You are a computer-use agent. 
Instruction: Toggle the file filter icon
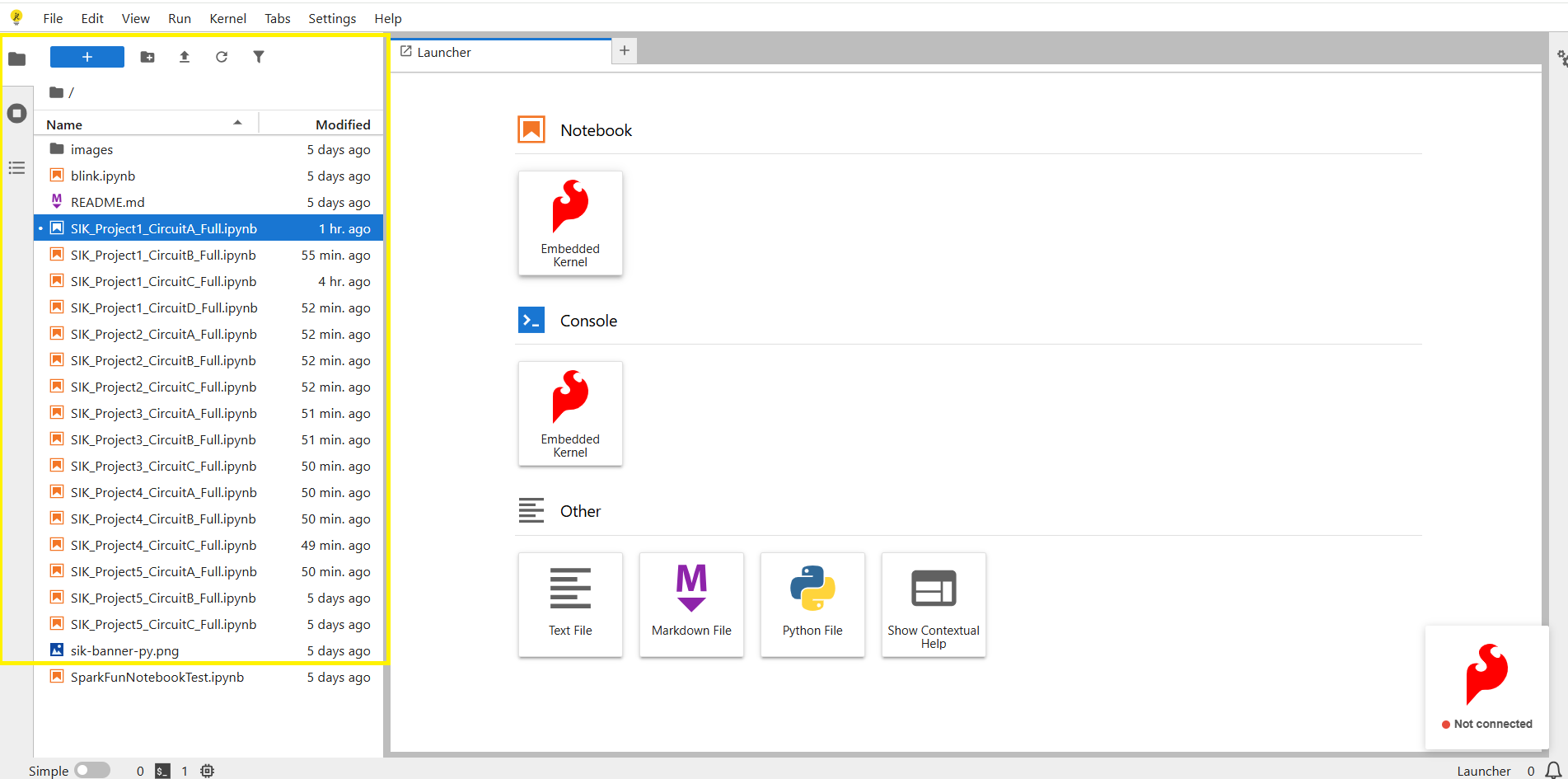259,57
